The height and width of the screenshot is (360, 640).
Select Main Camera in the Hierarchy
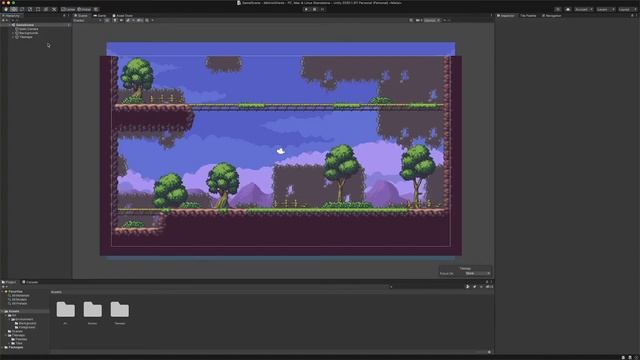(27, 29)
